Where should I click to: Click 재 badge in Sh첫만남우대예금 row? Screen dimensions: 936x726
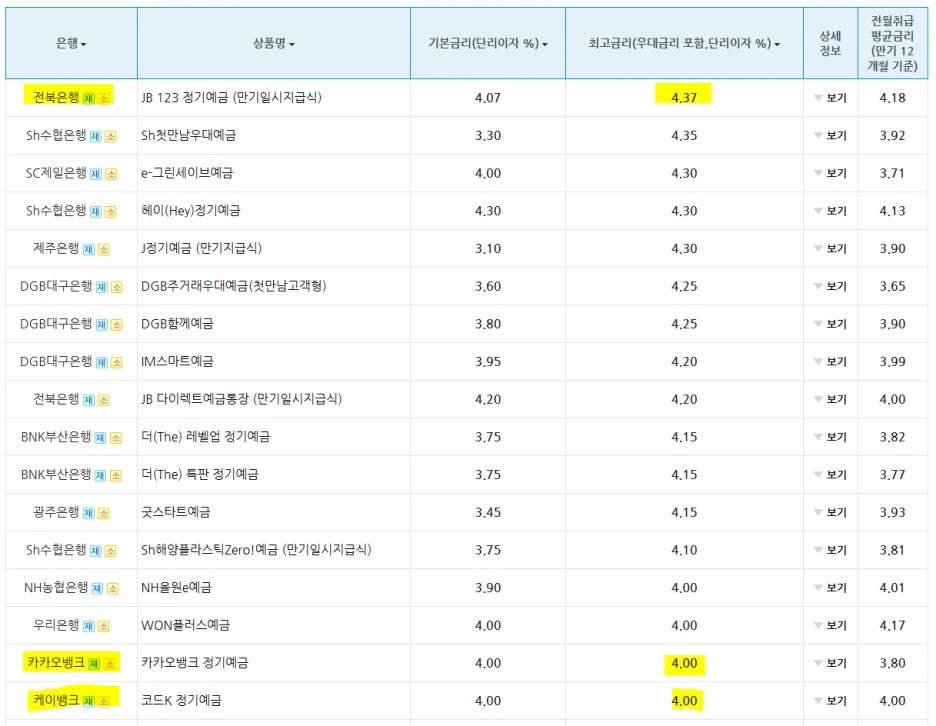(96, 136)
